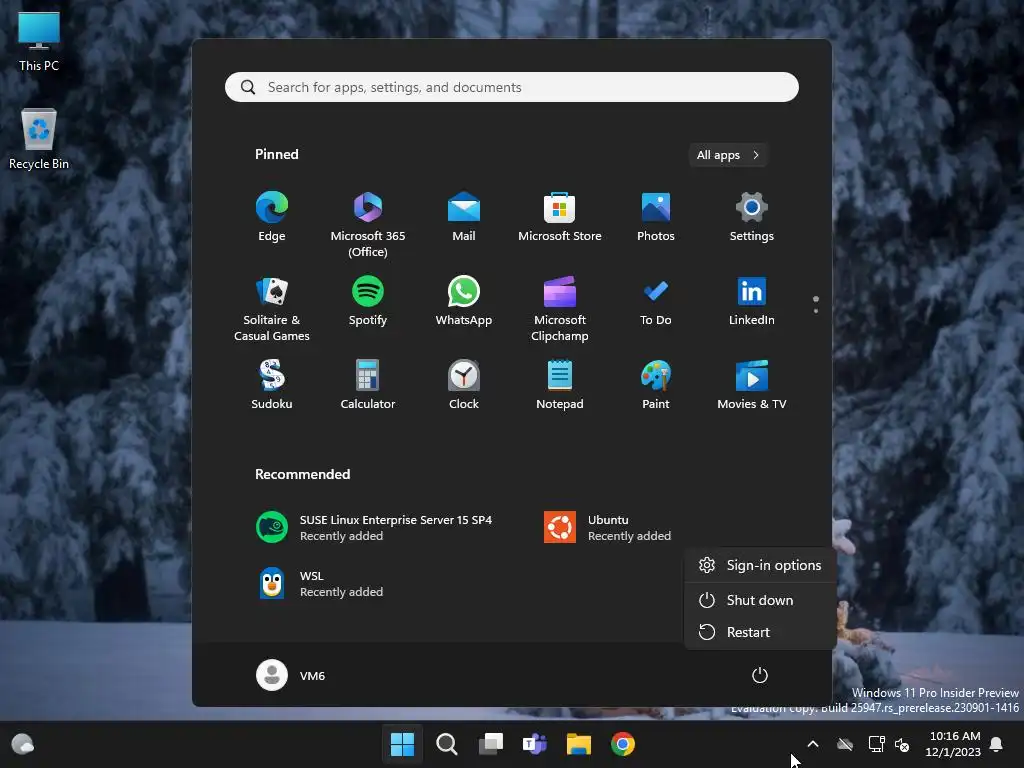Open Notepad from pinned apps
Screen dimensions: 1024x768
click(560, 385)
